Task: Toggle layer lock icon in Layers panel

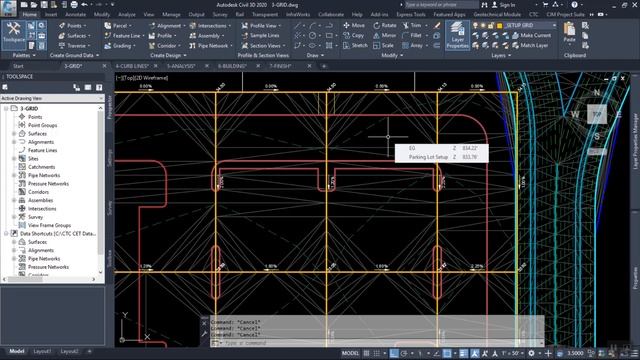Action: coord(491,25)
